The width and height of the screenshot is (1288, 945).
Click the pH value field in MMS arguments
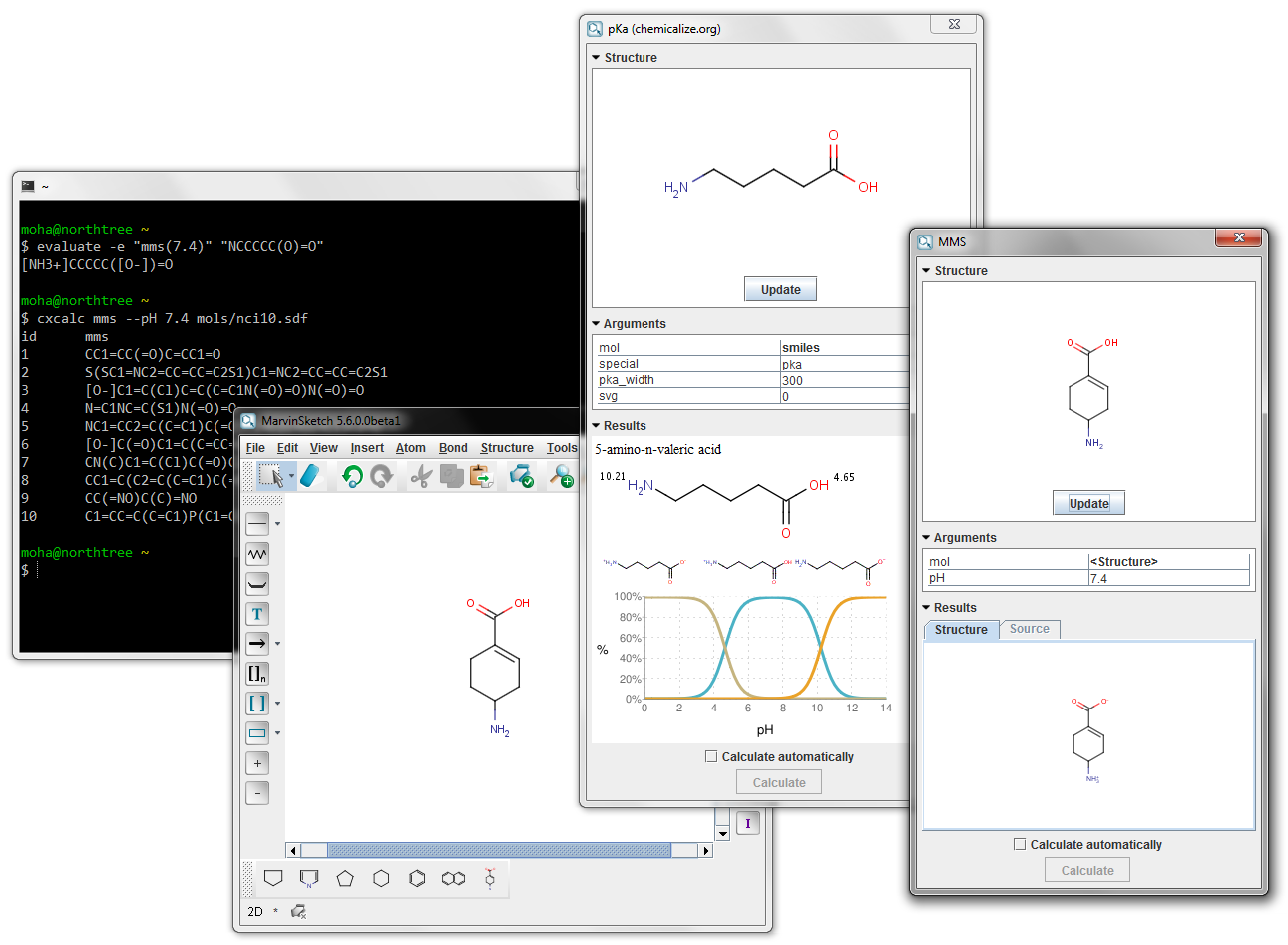1167,578
